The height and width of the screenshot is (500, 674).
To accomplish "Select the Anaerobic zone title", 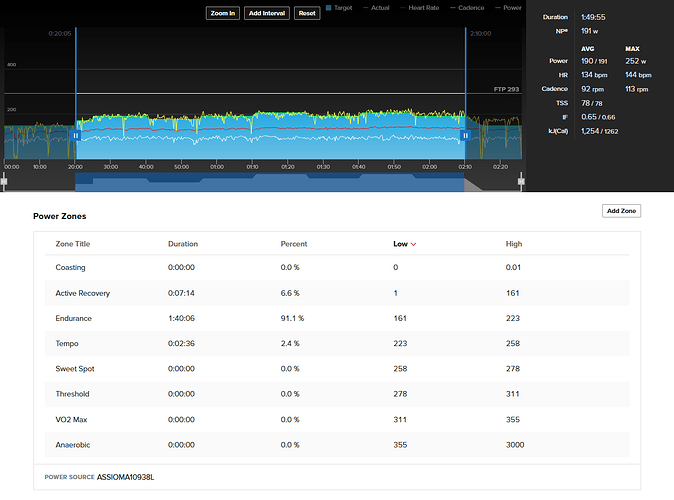I will coord(73,445).
